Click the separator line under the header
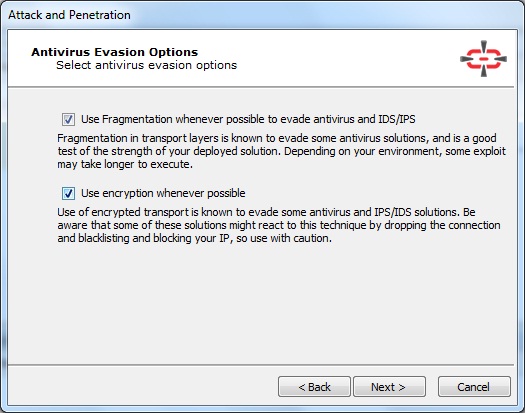 point(261,87)
